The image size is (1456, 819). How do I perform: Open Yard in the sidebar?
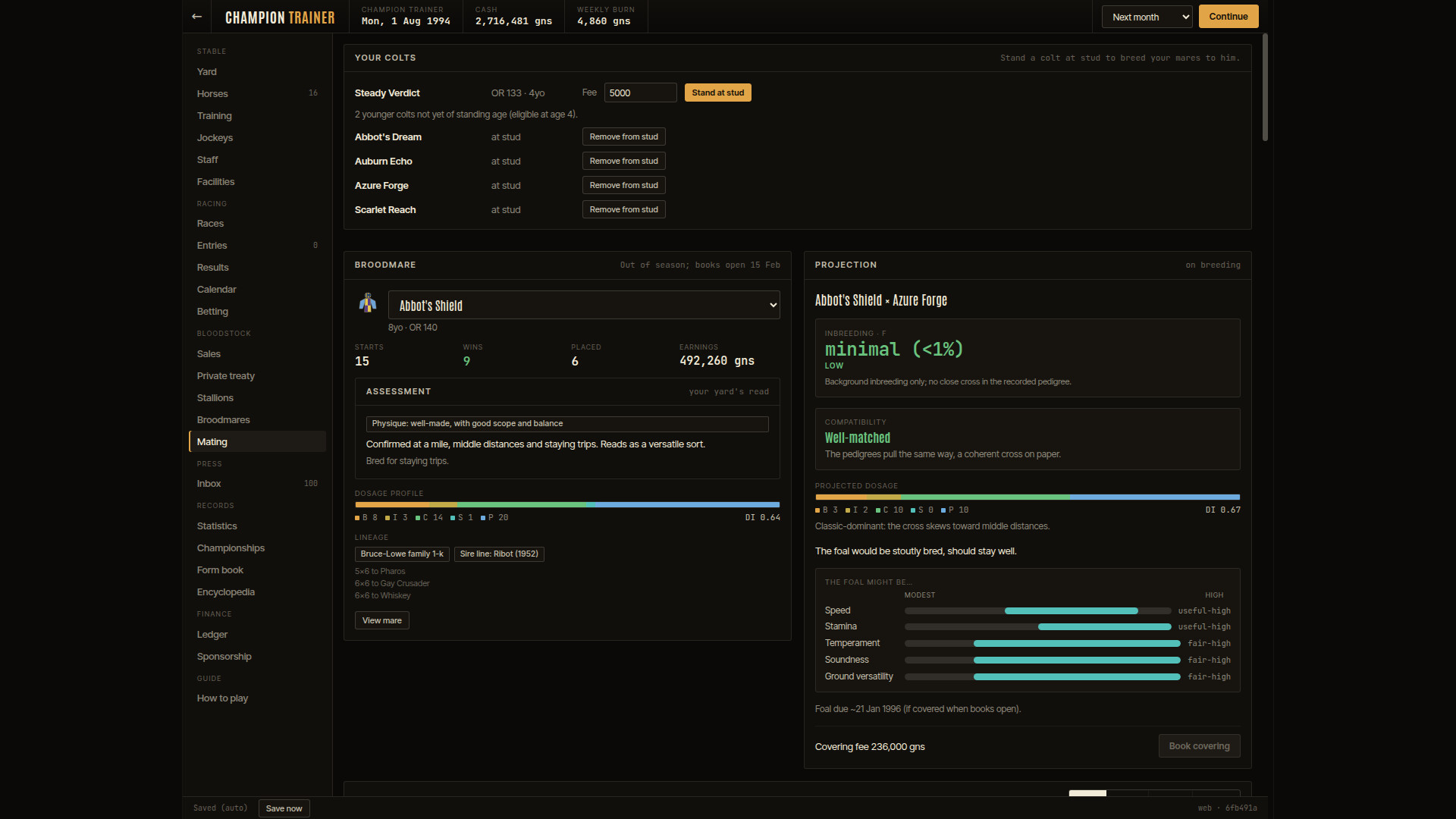click(x=257, y=72)
